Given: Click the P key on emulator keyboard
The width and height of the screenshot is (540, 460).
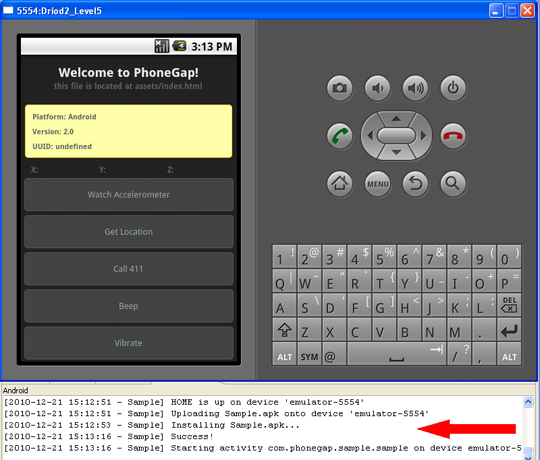Looking at the screenshot, I should 509,281.
